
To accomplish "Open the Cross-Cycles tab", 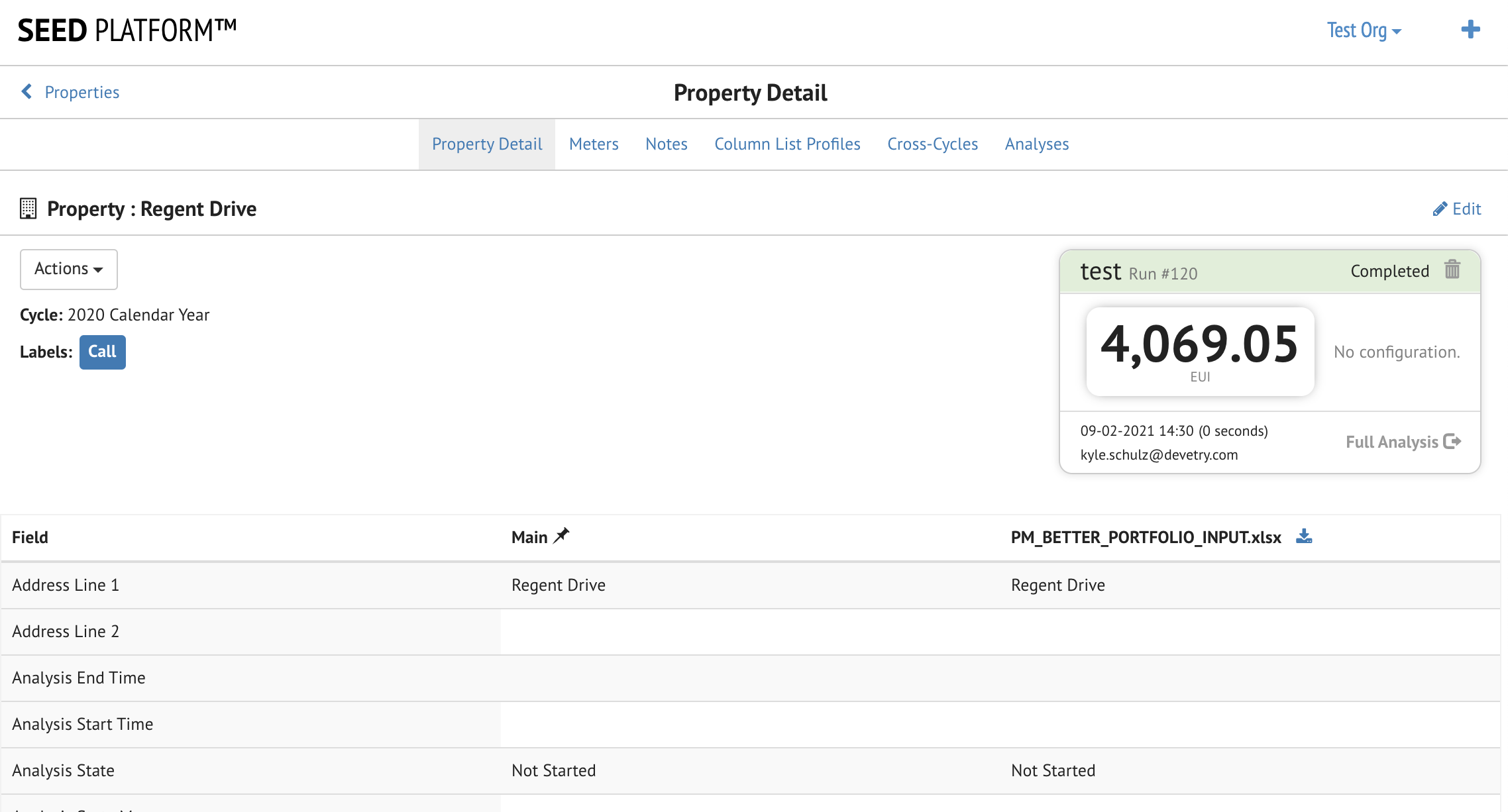I will pos(932,144).
